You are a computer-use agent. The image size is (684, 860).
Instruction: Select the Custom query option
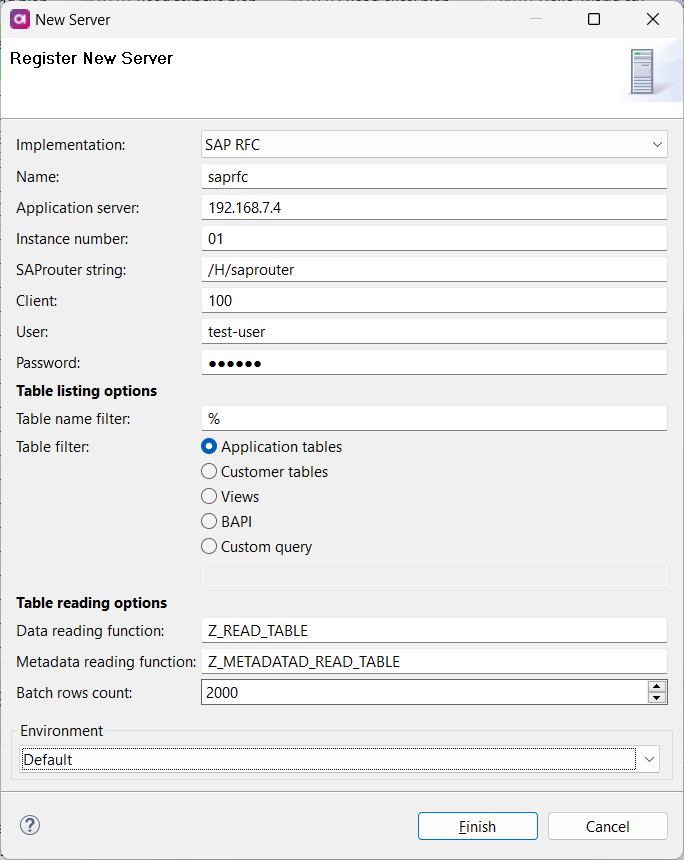209,546
